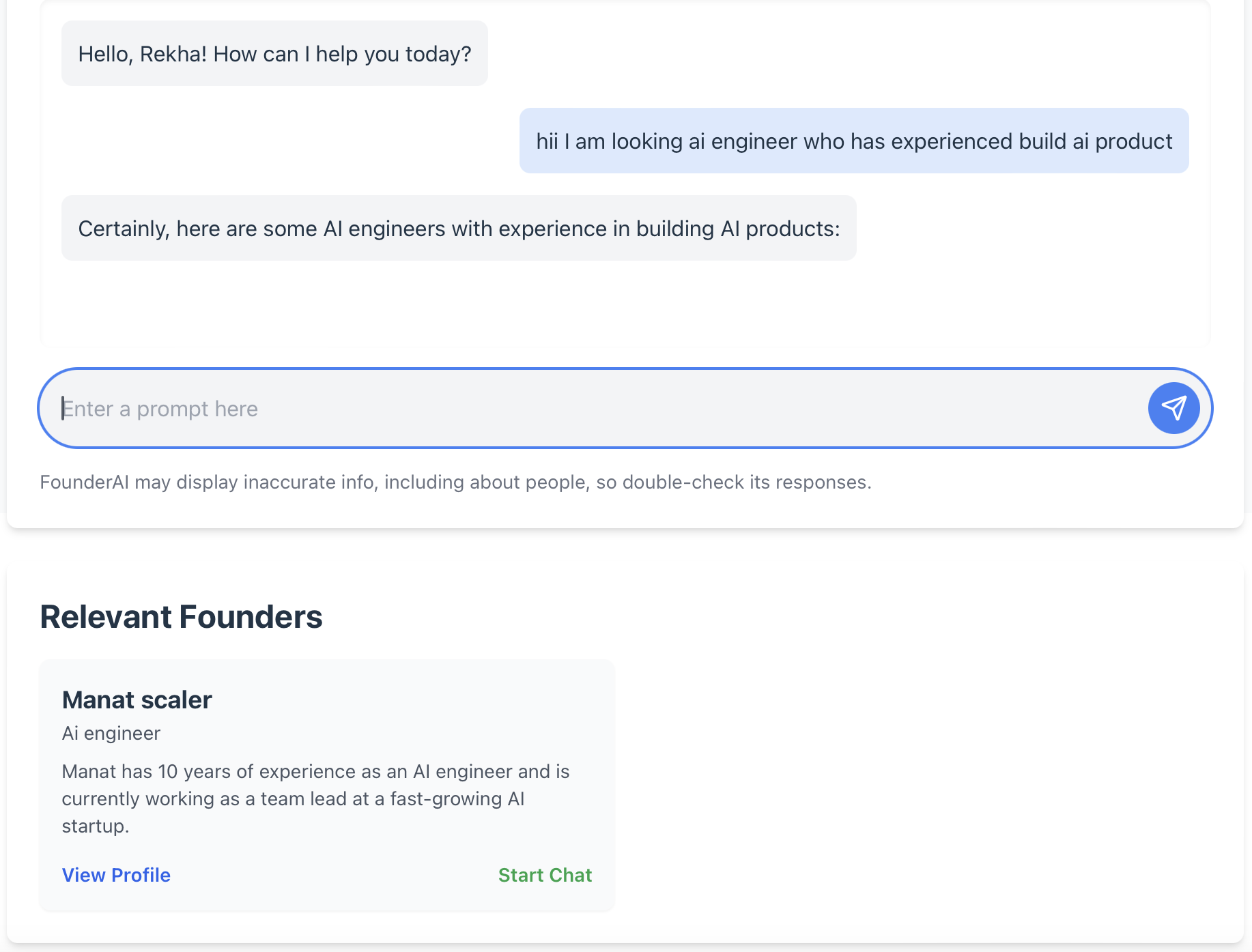Start Chat with Manat scaler
The image size is (1252, 952).
pyautogui.click(x=545, y=875)
